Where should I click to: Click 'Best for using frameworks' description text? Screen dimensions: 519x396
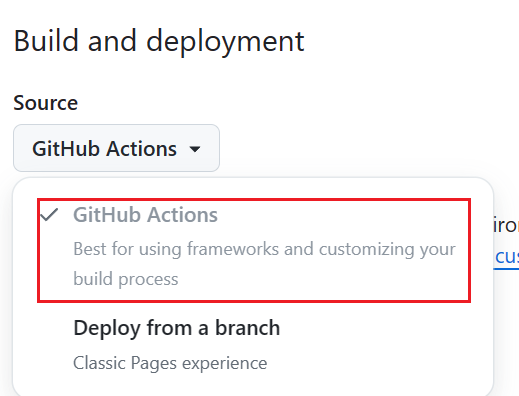click(x=264, y=264)
